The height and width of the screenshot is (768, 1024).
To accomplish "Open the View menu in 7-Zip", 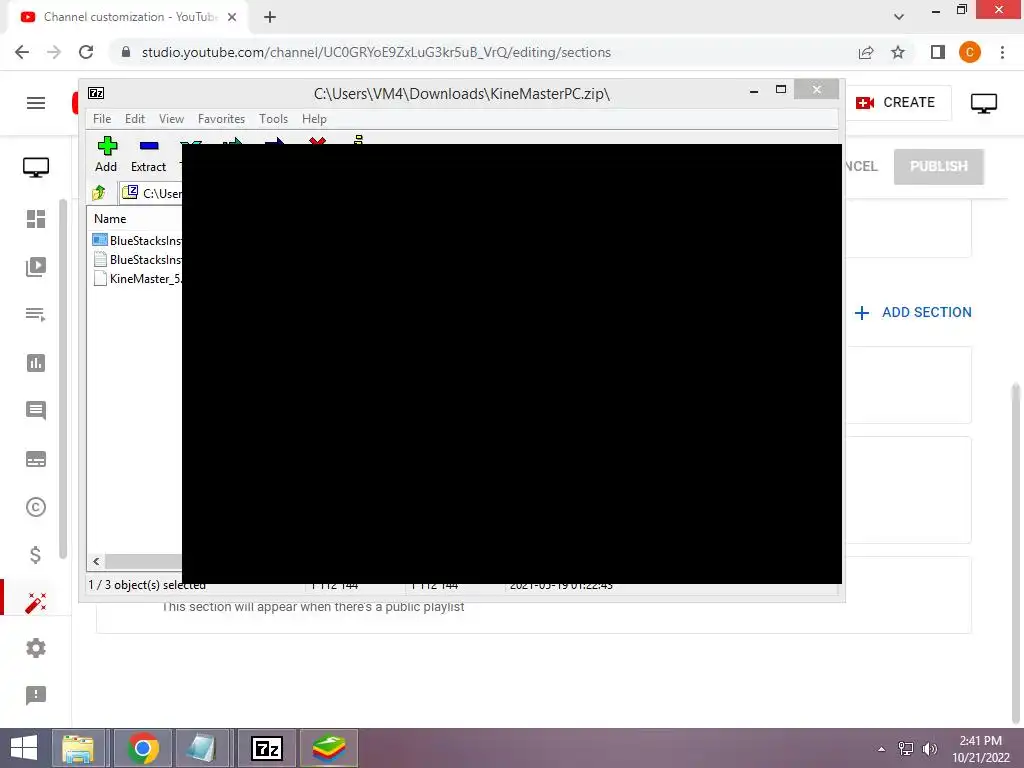I will point(171,119).
